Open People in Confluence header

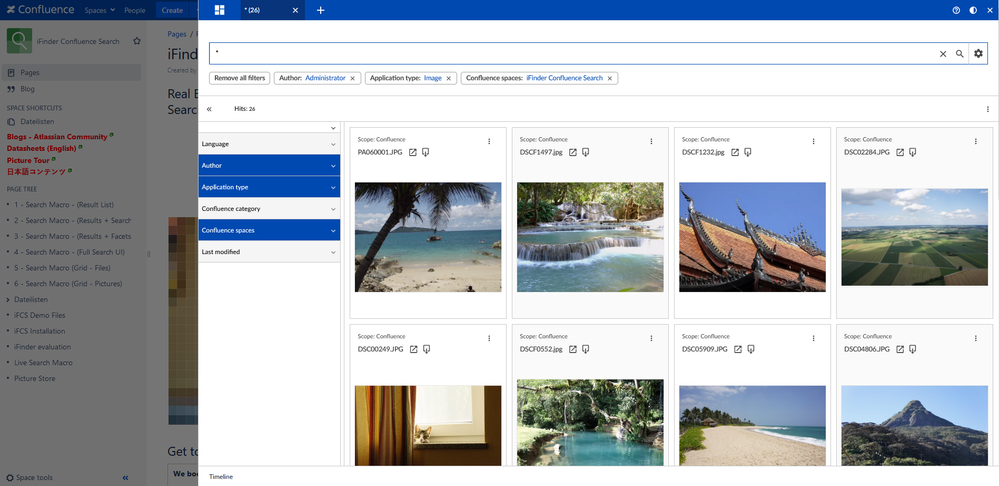(x=134, y=10)
